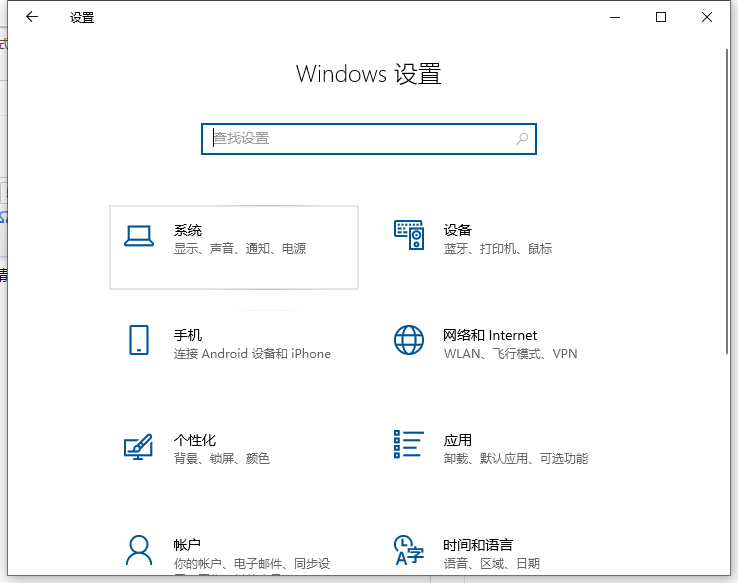Close the 设置 window

706,17
